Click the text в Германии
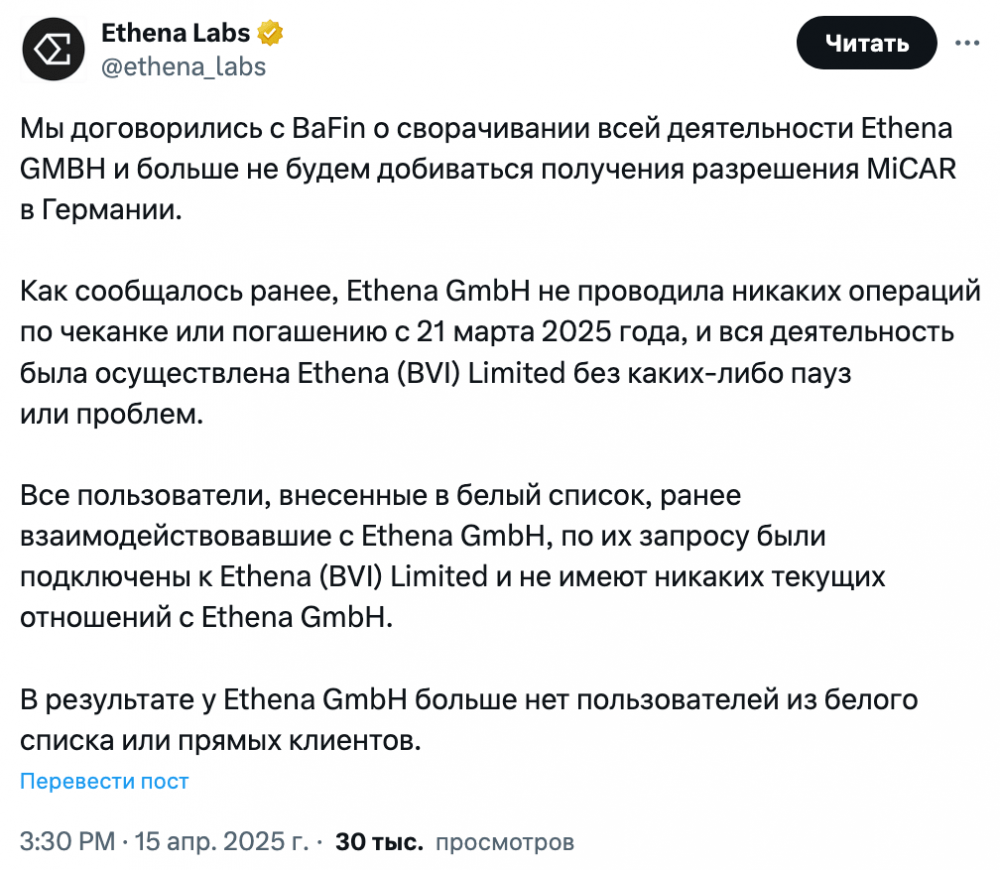 point(101,210)
